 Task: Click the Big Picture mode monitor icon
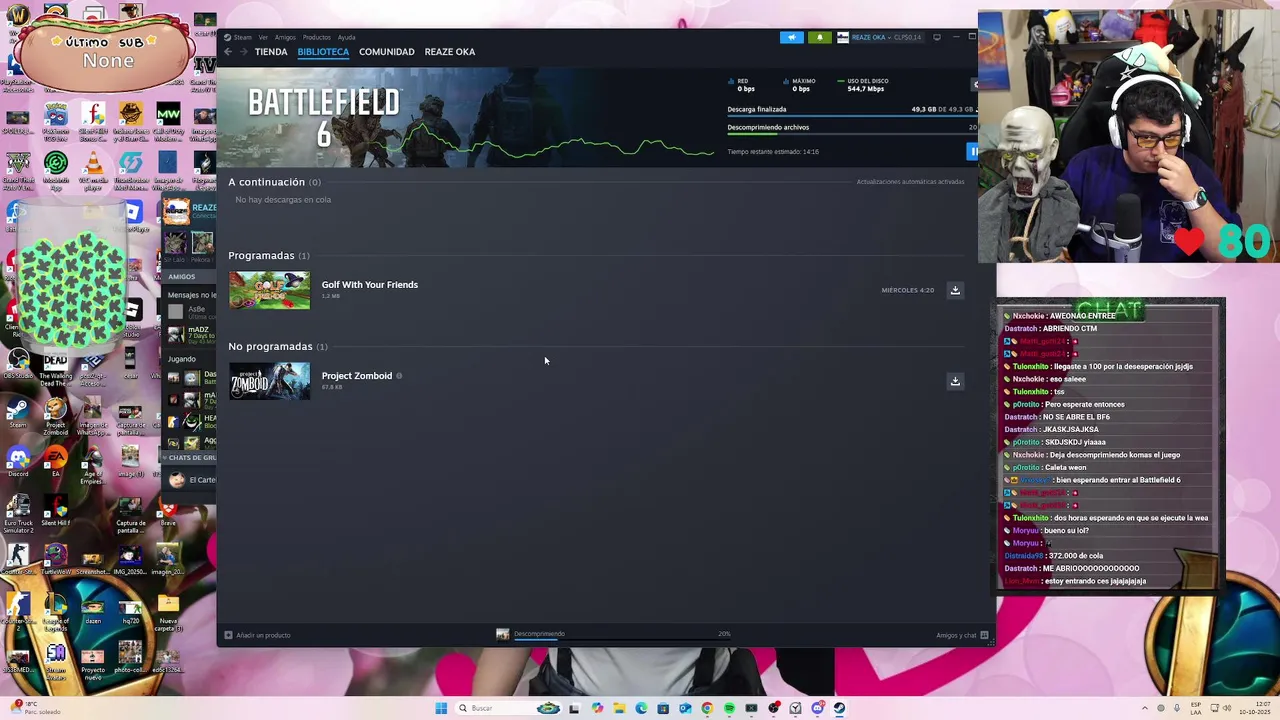(x=937, y=37)
